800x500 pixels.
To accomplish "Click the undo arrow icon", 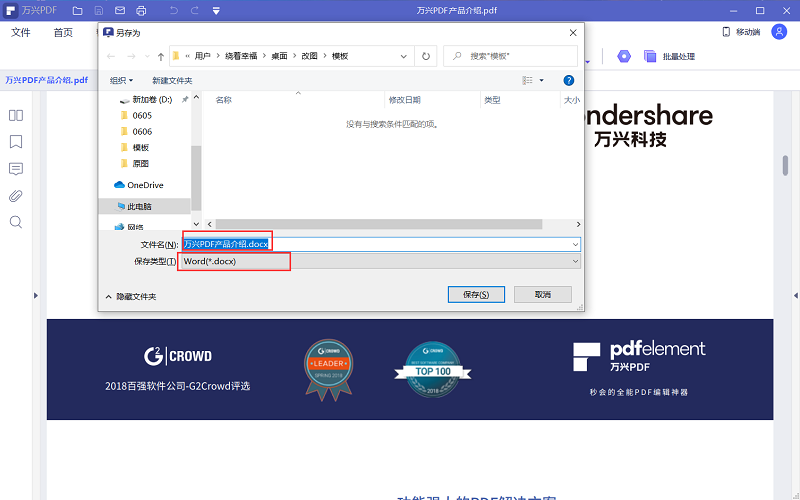I will pos(173,11).
